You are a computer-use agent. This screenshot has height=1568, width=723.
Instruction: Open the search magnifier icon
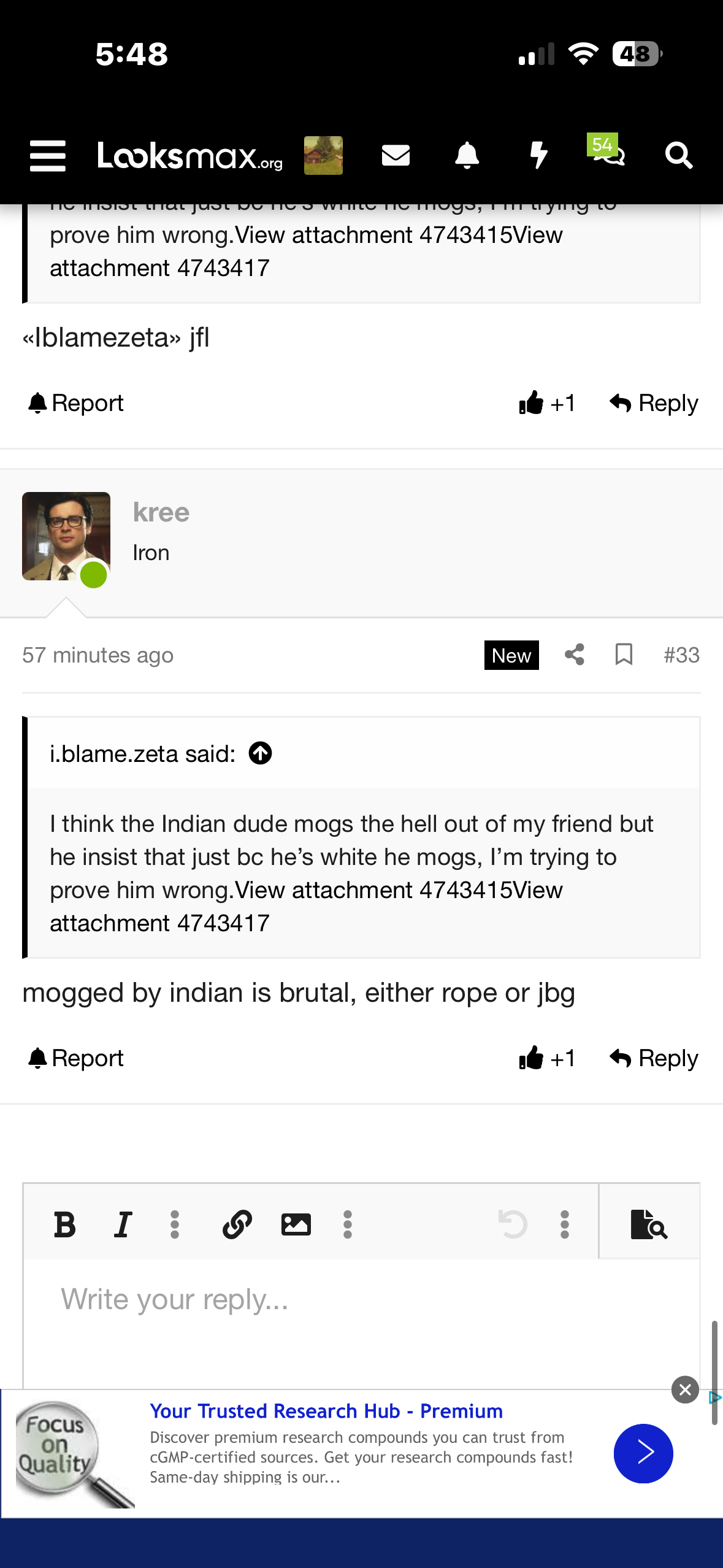pos(678,155)
